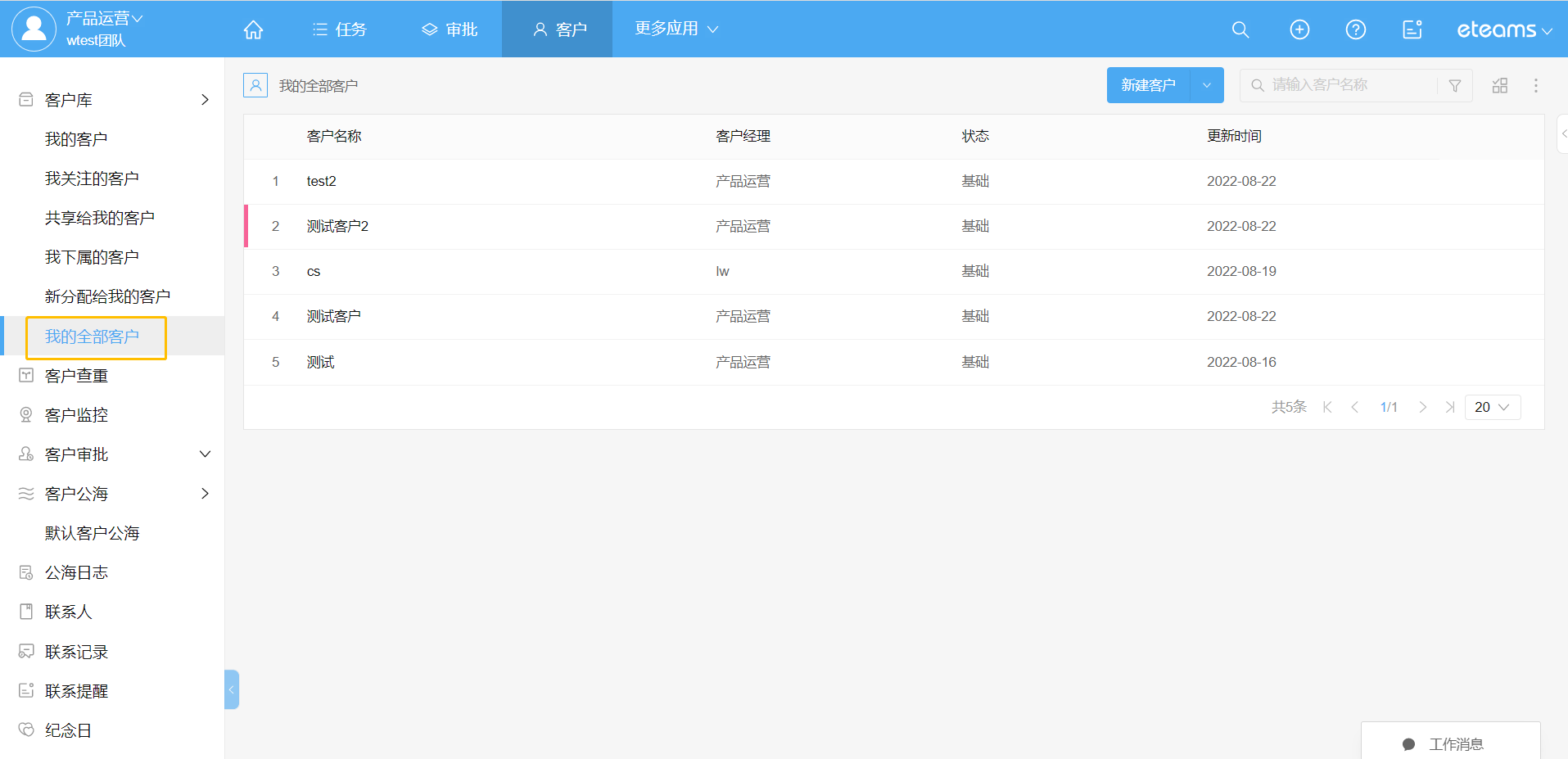Click the notes list icon beside eteams
This screenshot has height=759, width=1568.
click(1412, 29)
